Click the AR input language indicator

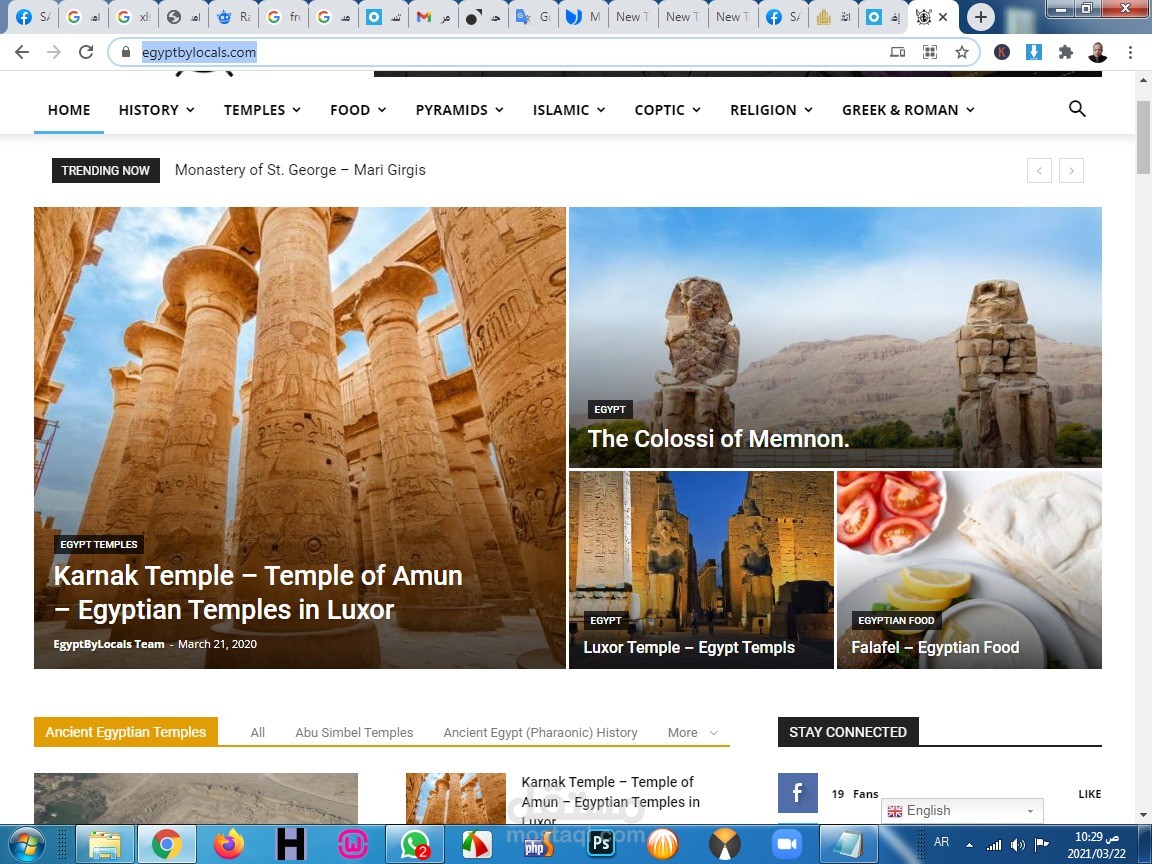point(941,843)
